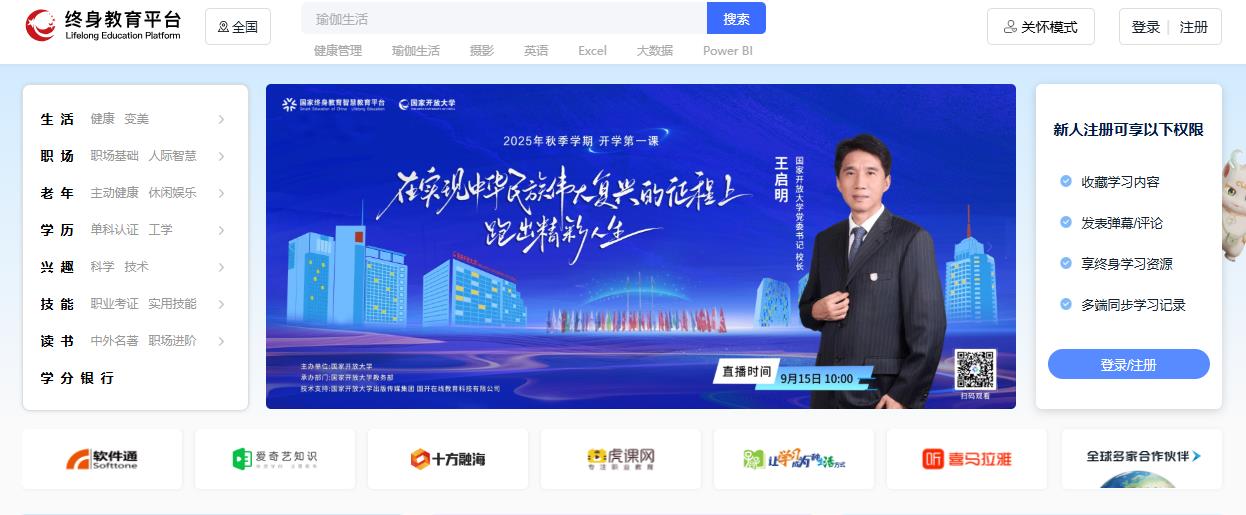Image resolution: width=1246 pixels, height=515 pixels.
Task: Open the 虎课网 partner logo
Action: point(621,459)
